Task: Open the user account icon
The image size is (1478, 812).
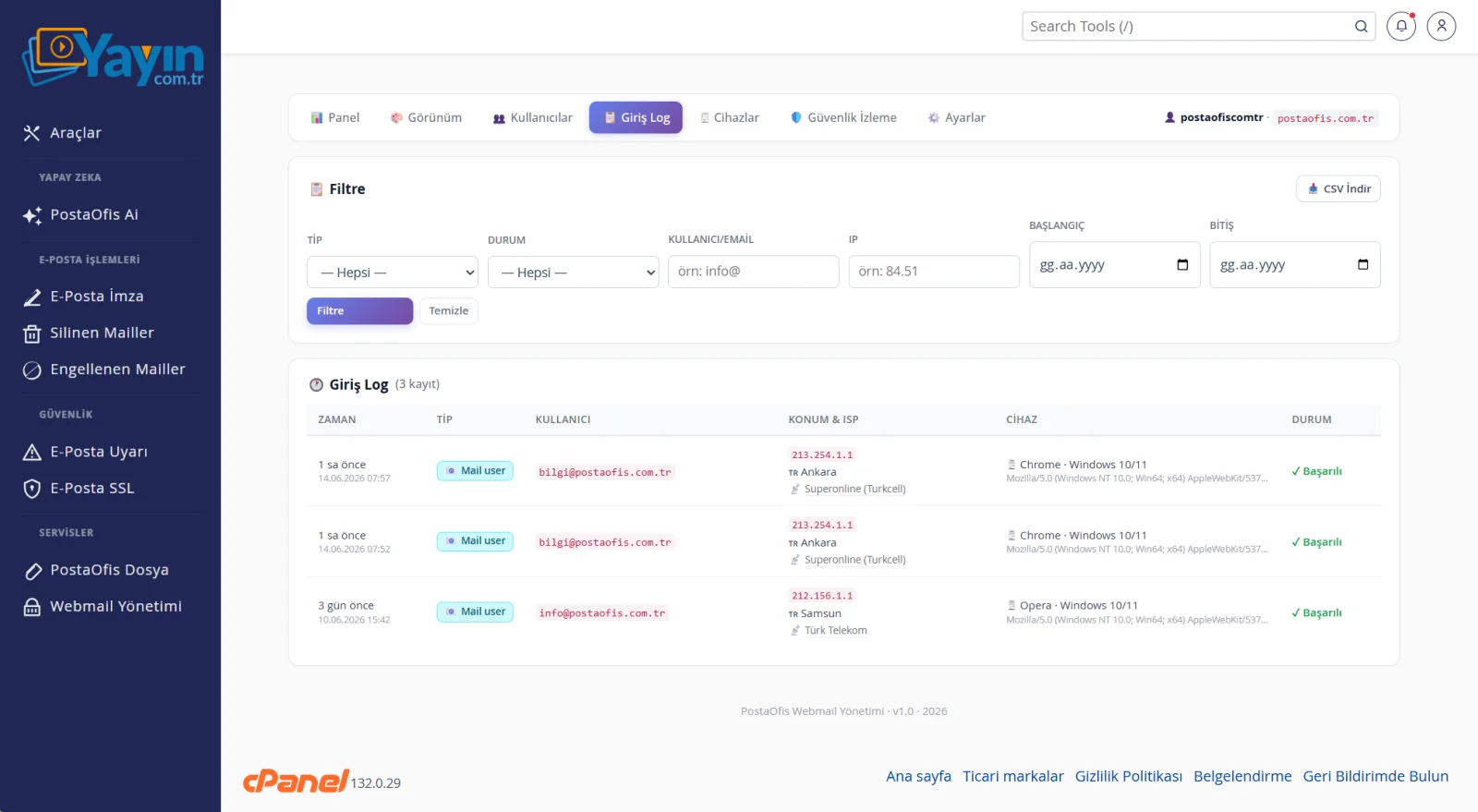Action: coord(1441,26)
